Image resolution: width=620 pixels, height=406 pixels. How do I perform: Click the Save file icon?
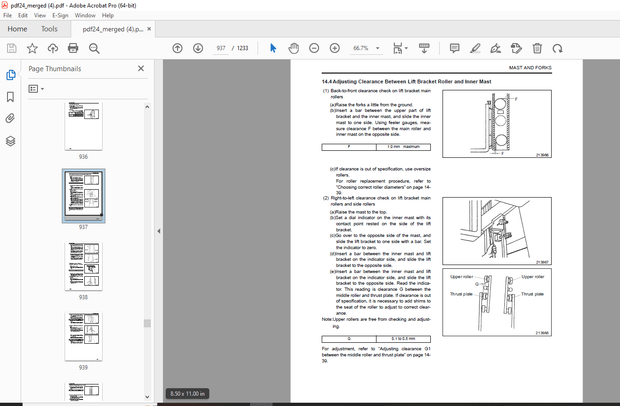point(12,48)
